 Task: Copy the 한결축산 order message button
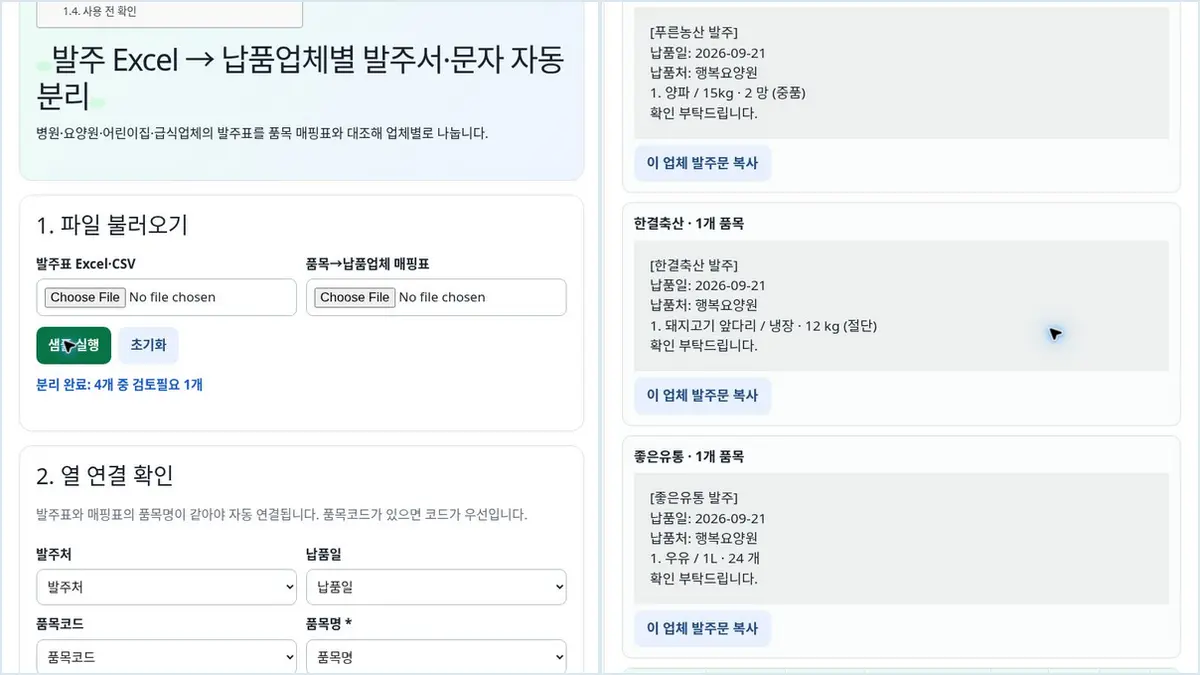pyautogui.click(x=702, y=395)
